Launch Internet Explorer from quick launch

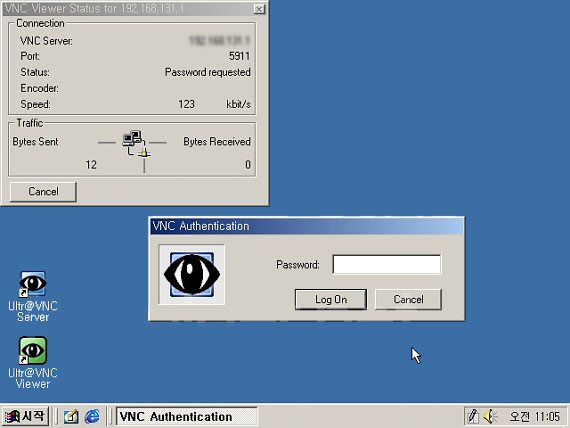92,416
